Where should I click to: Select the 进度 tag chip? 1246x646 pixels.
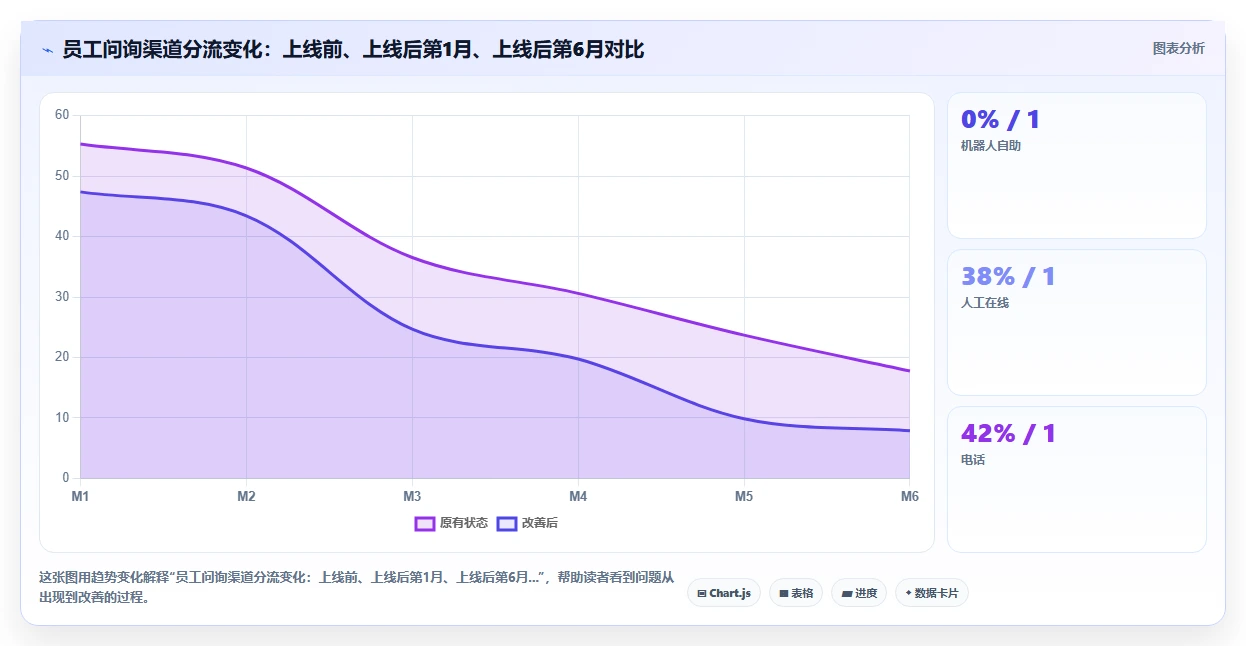[859, 593]
